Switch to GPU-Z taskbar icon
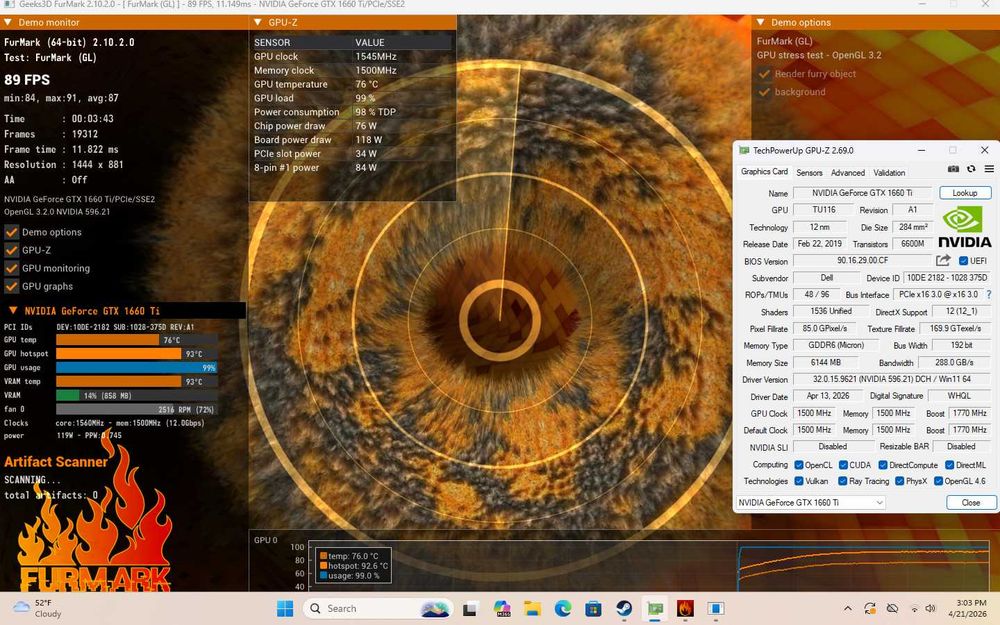The width and height of the screenshot is (1000, 625). (654, 609)
